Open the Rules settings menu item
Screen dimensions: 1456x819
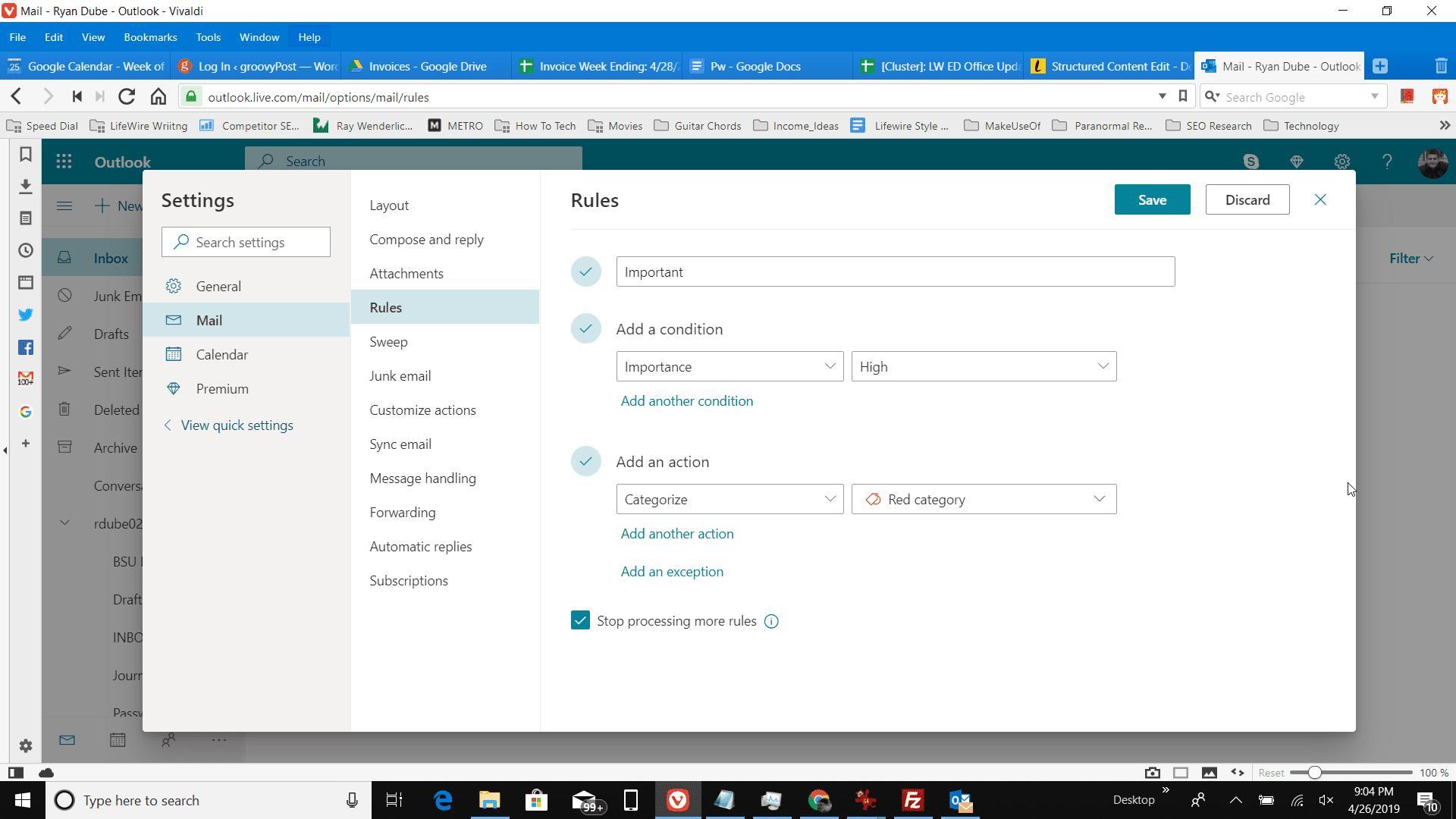point(385,307)
